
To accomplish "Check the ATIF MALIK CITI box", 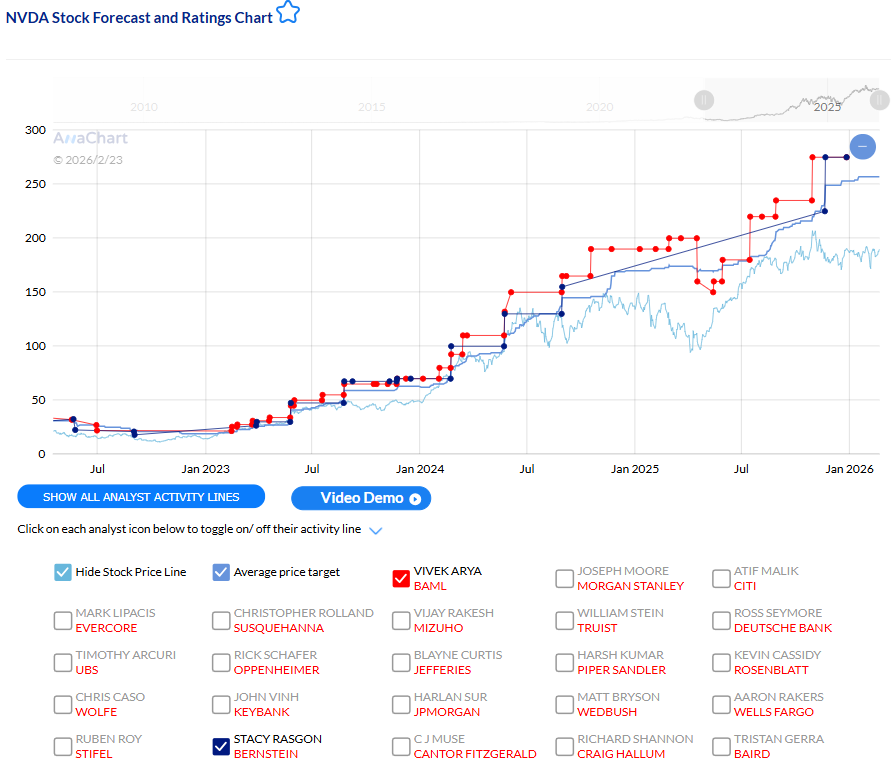I will pyautogui.click(x=721, y=578).
